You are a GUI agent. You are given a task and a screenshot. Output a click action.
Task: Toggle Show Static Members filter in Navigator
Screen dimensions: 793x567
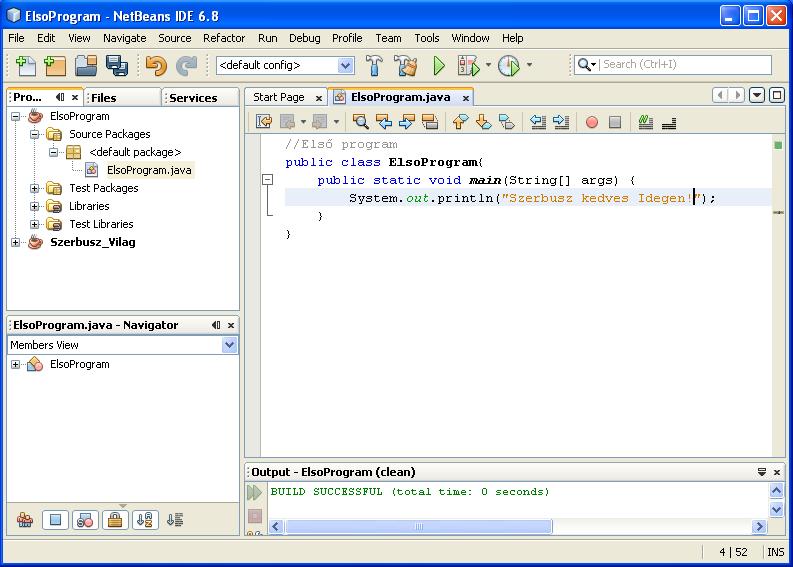point(85,520)
